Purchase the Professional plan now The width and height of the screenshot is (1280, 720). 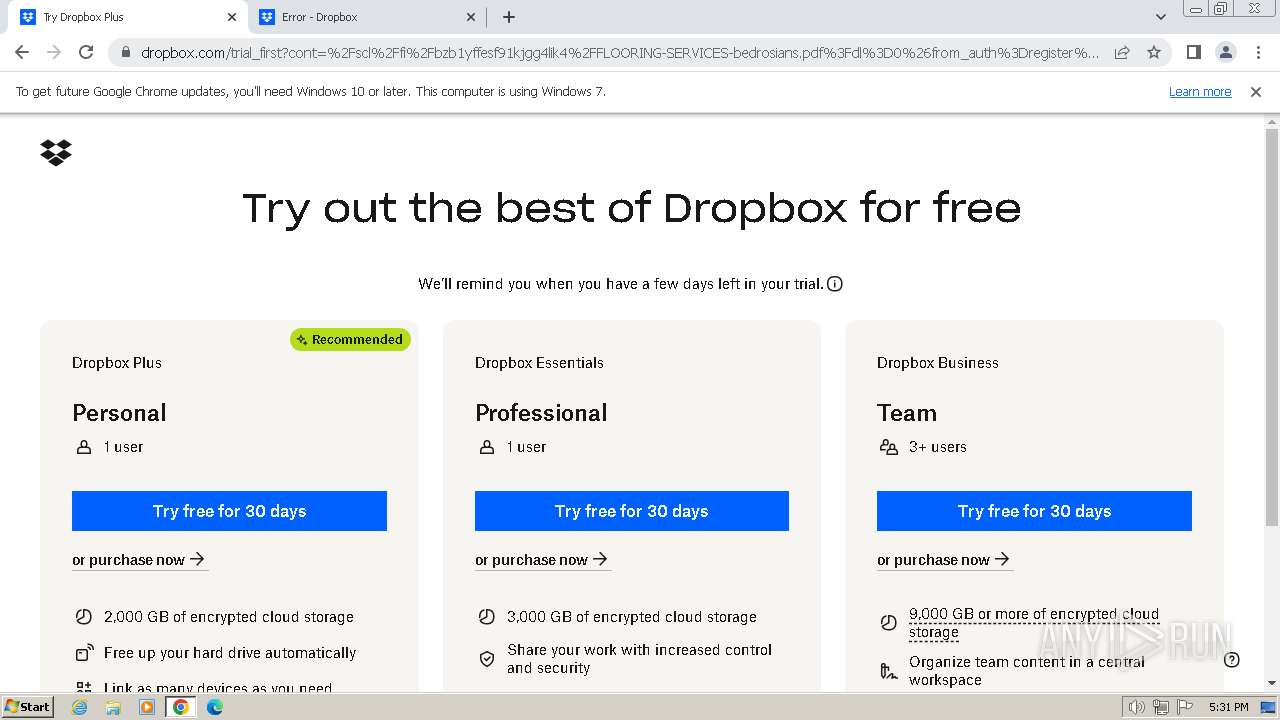tap(541, 560)
